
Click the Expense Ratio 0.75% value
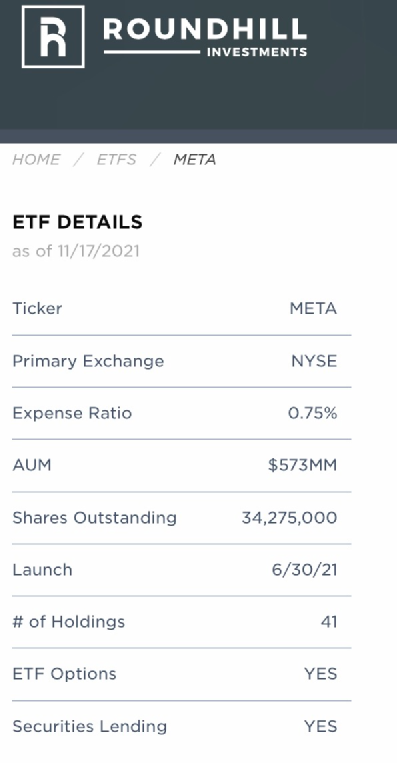point(312,413)
